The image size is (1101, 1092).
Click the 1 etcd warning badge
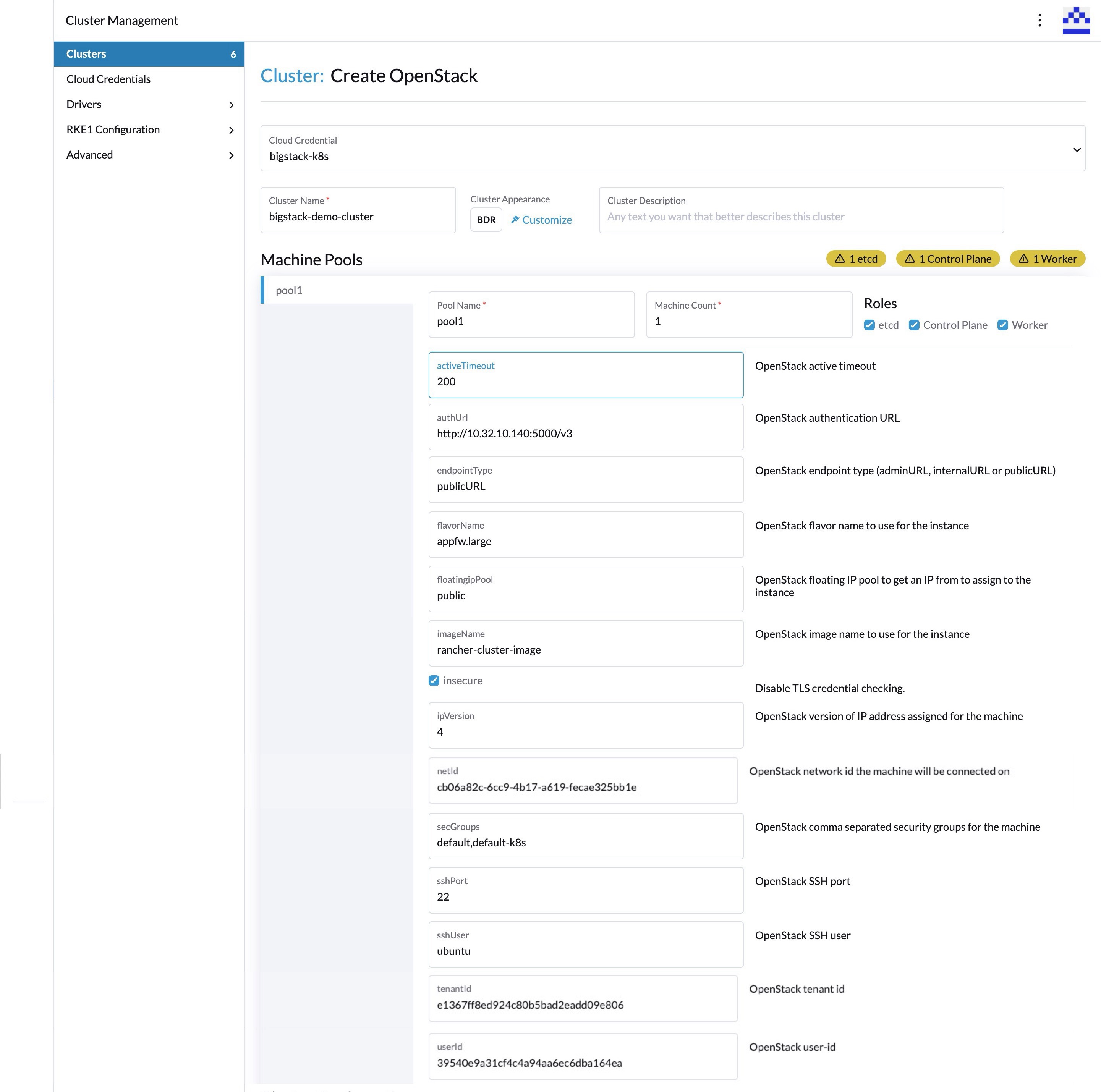click(856, 259)
